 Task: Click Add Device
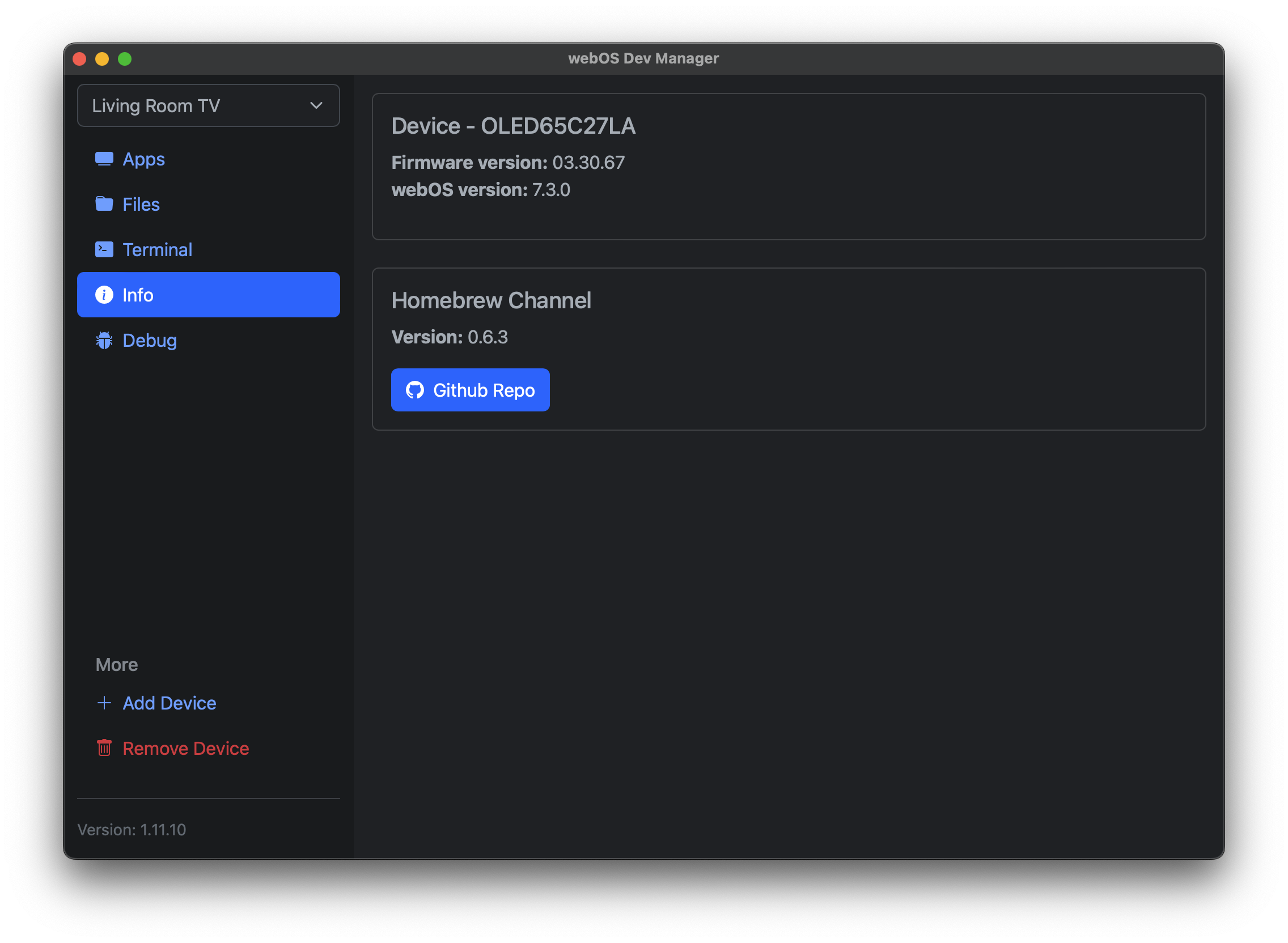pyautogui.click(x=169, y=703)
